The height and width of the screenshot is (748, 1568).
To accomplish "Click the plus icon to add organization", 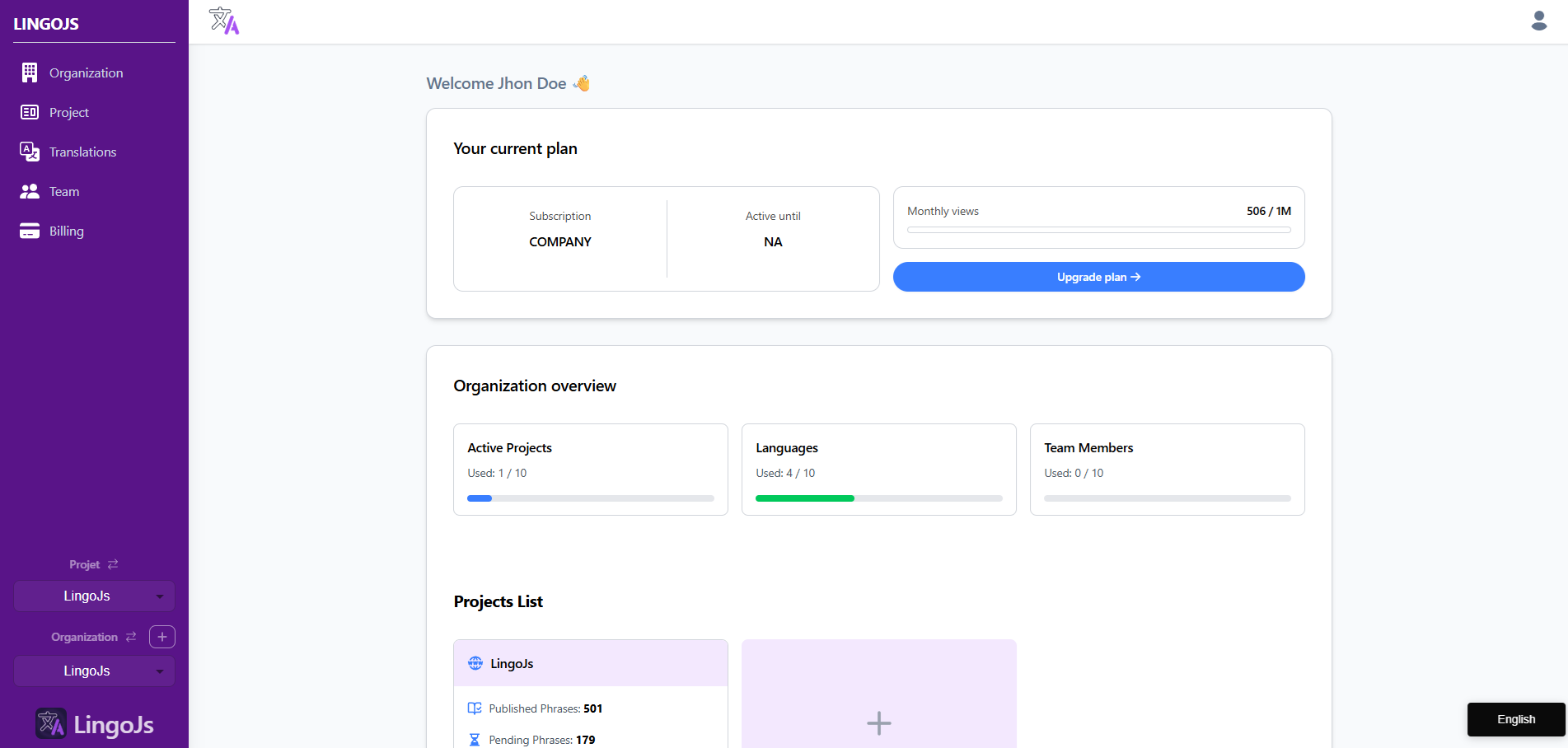I will (x=162, y=637).
